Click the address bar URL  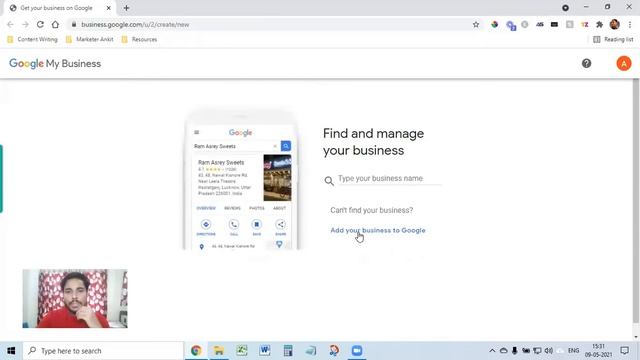point(135,24)
